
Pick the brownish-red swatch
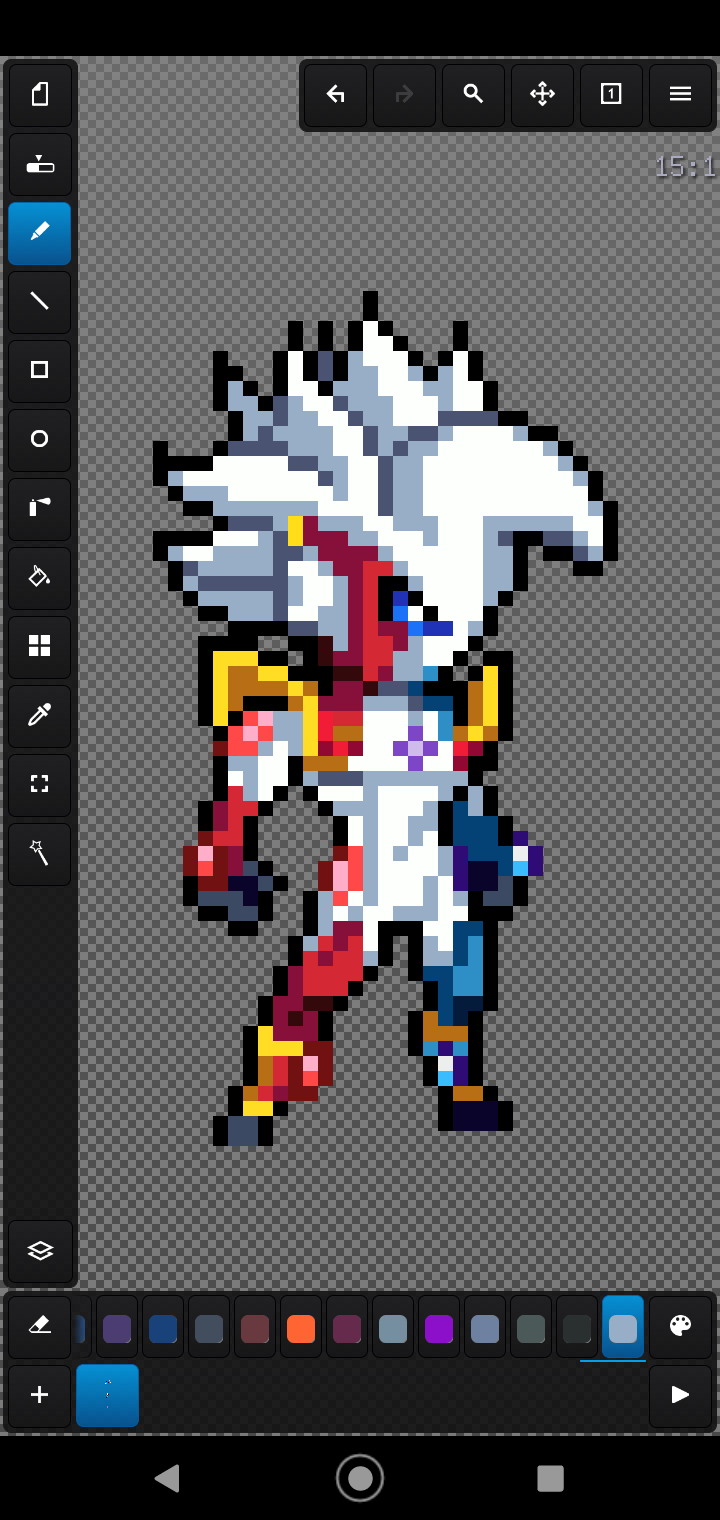(x=255, y=1328)
